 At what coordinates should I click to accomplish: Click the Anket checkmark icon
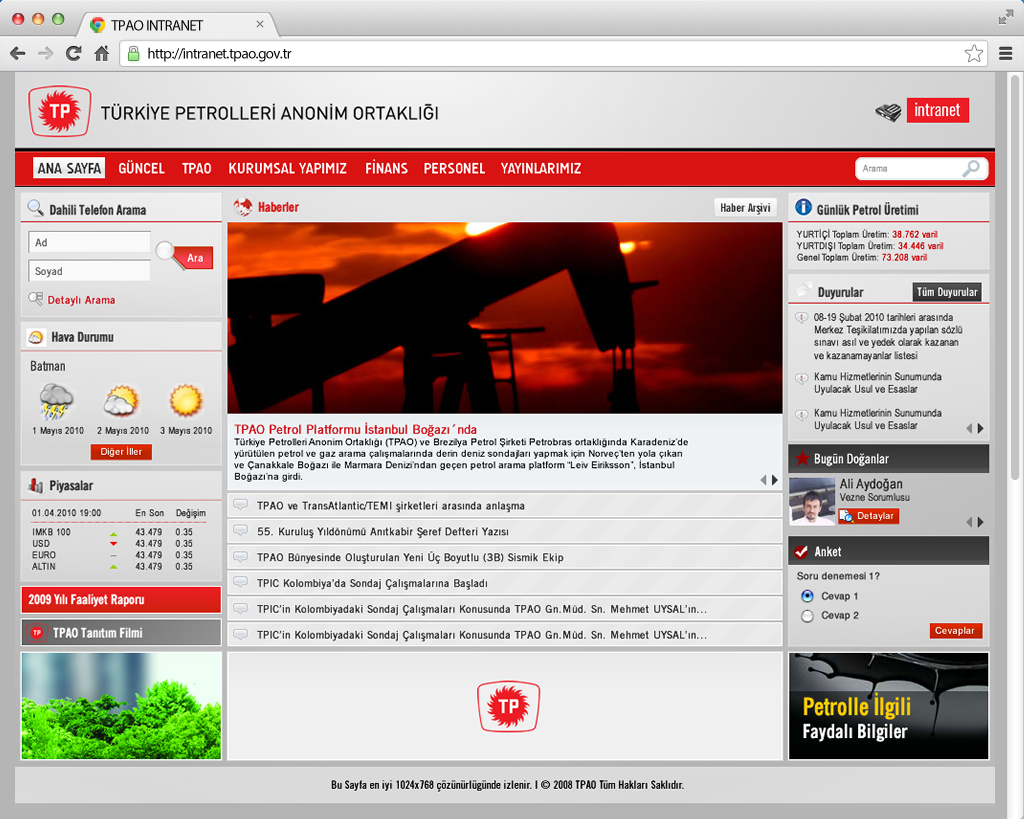[801, 552]
